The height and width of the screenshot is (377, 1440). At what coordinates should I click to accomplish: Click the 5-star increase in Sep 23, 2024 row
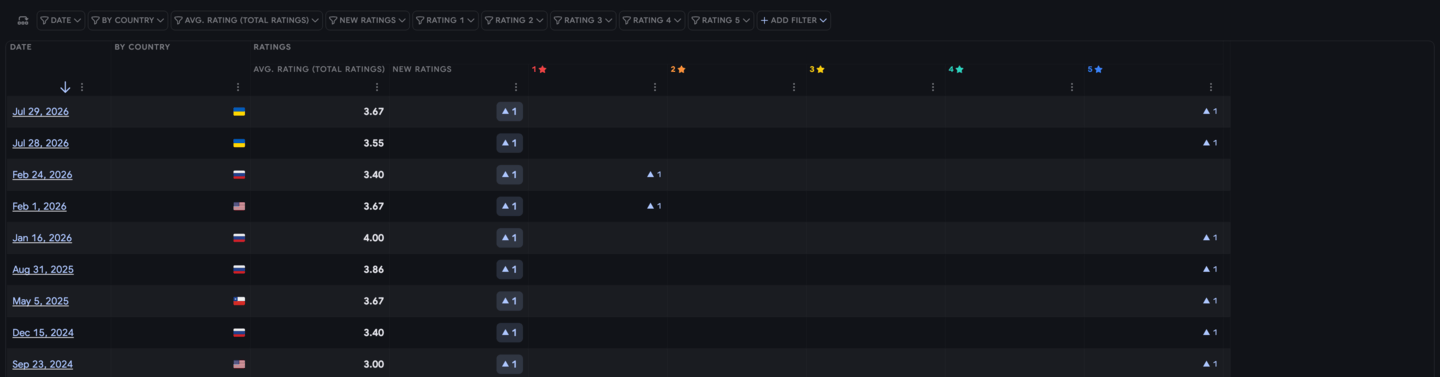coord(1210,364)
